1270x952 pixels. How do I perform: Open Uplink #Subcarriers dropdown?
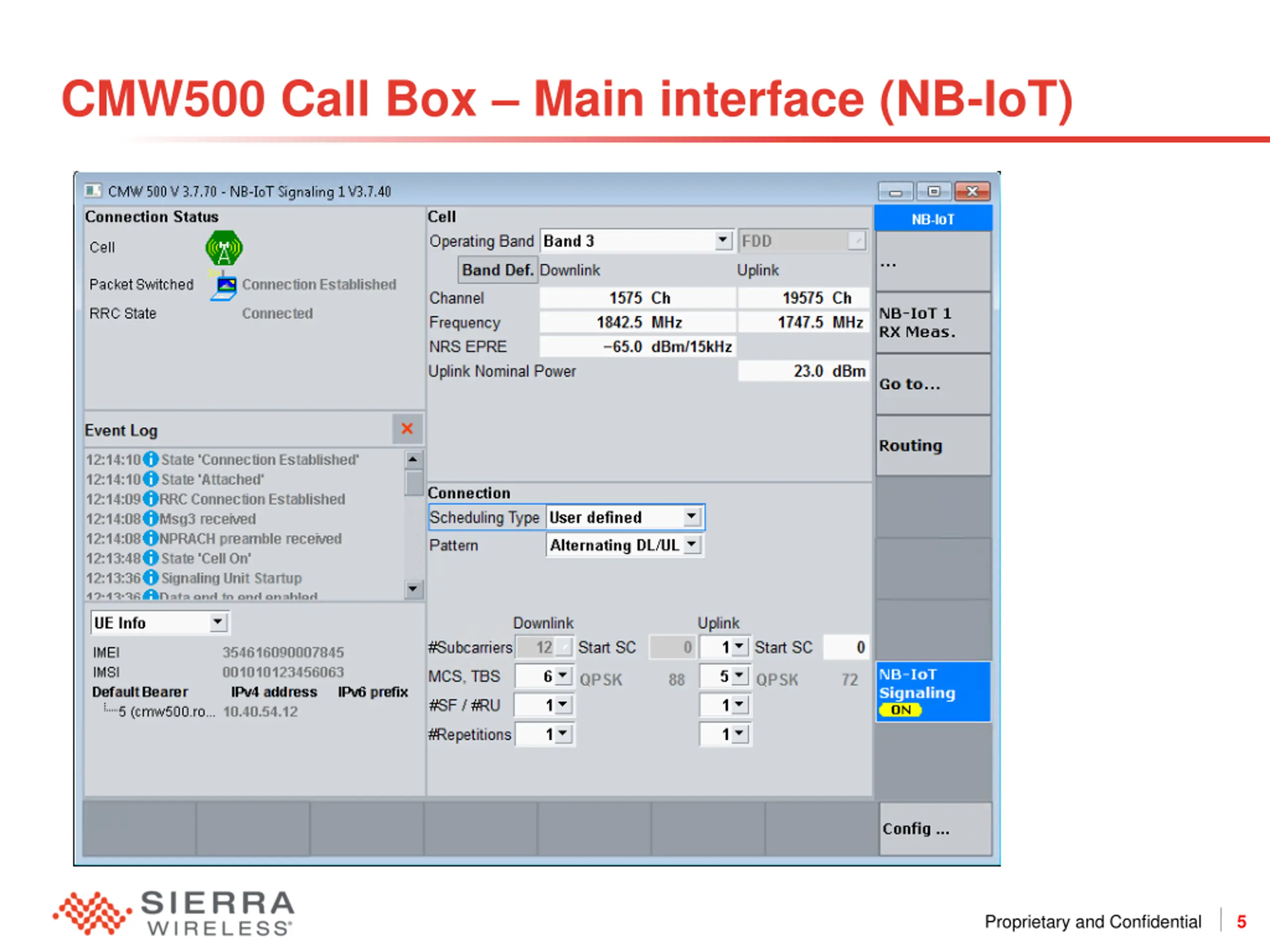click(x=740, y=647)
